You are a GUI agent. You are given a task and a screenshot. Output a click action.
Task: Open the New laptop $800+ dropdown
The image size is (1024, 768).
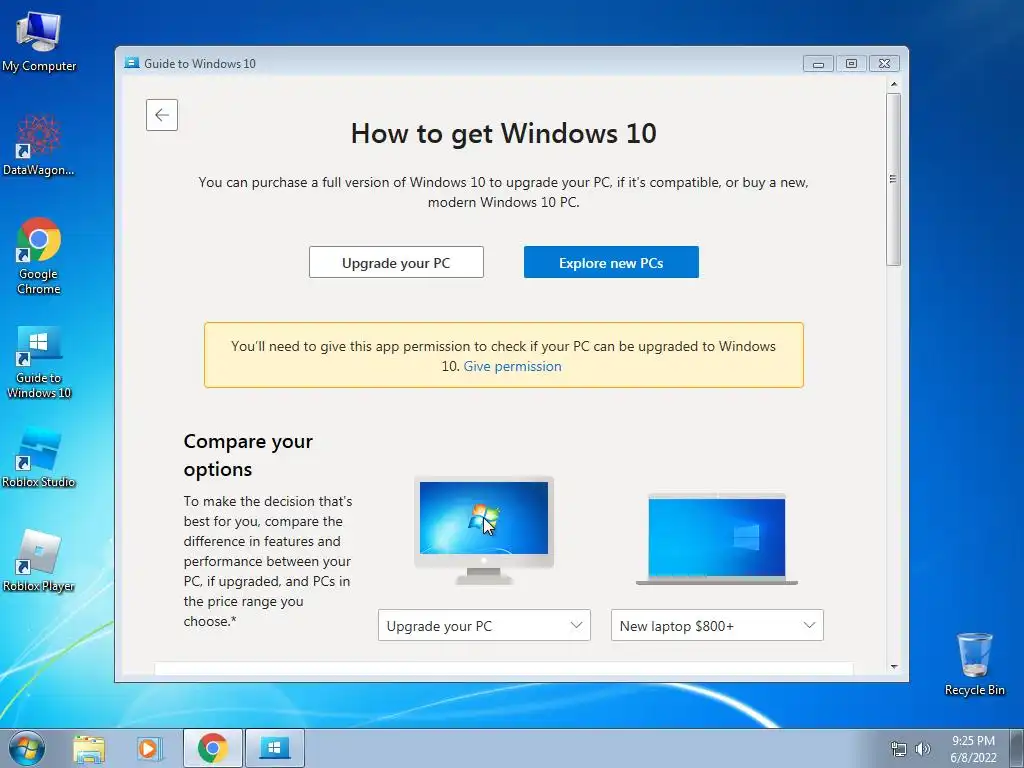pos(717,626)
